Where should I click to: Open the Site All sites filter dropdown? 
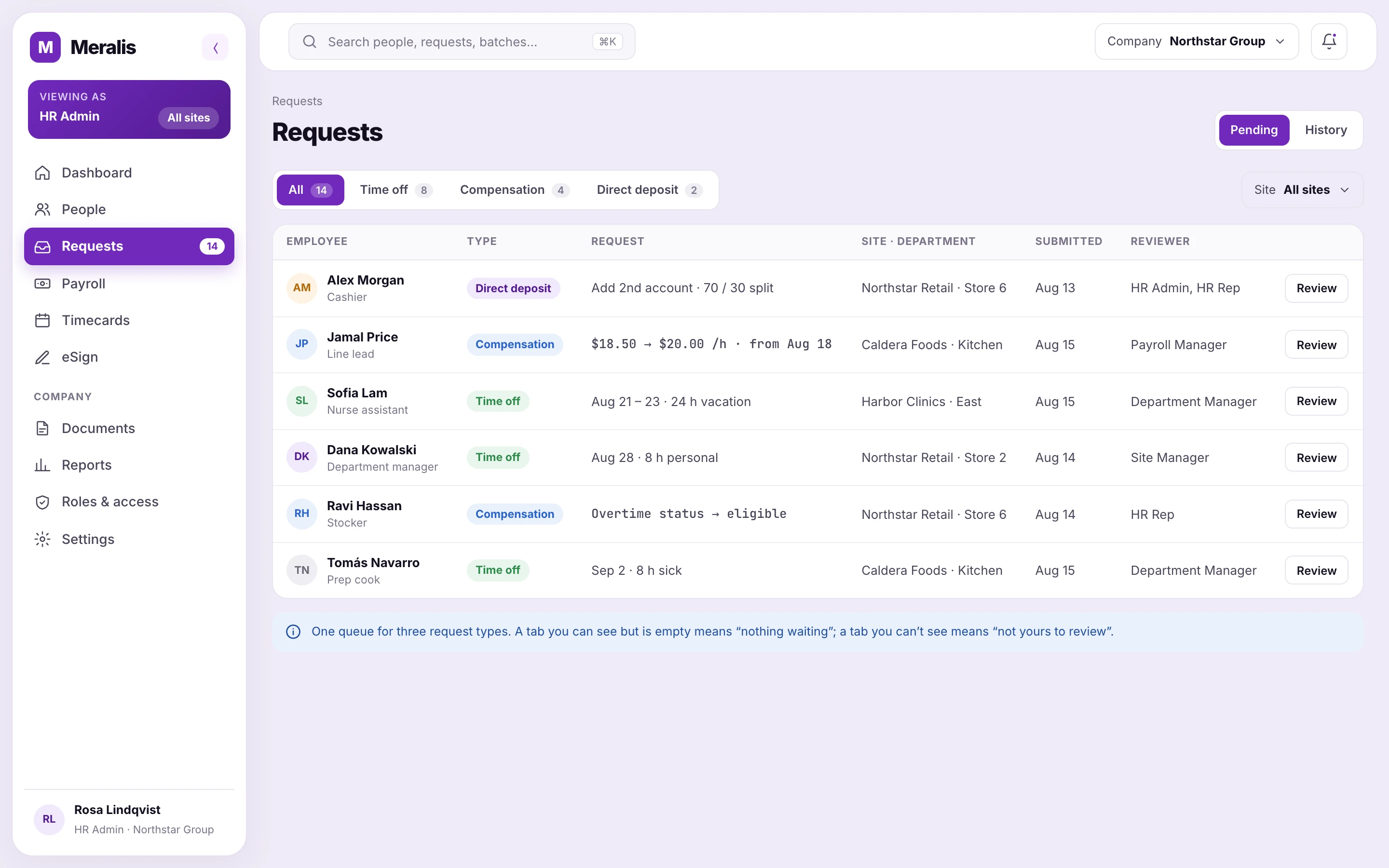click(x=1302, y=190)
